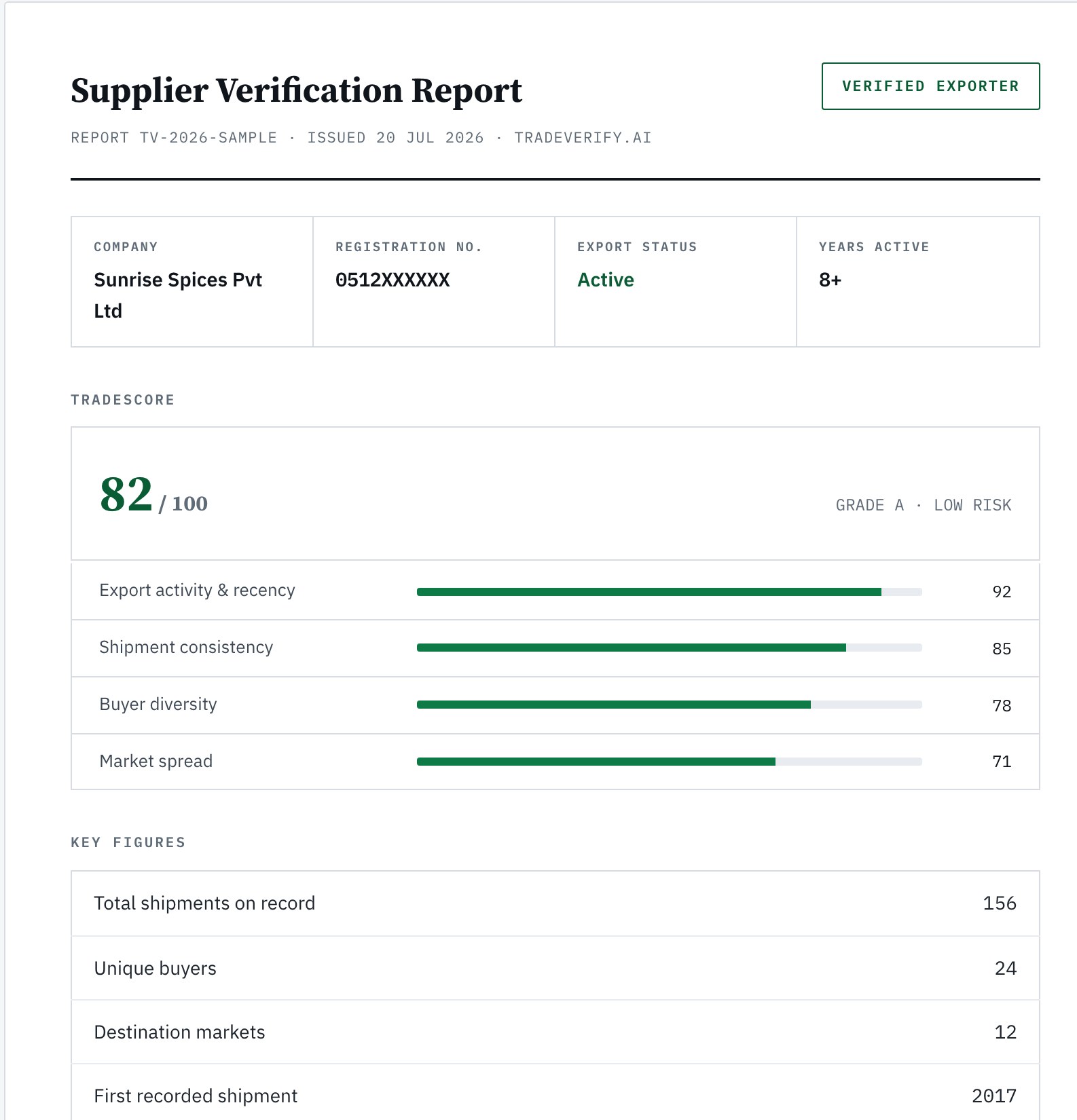Click the EXPORT STATUS field label

click(x=637, y=247)
